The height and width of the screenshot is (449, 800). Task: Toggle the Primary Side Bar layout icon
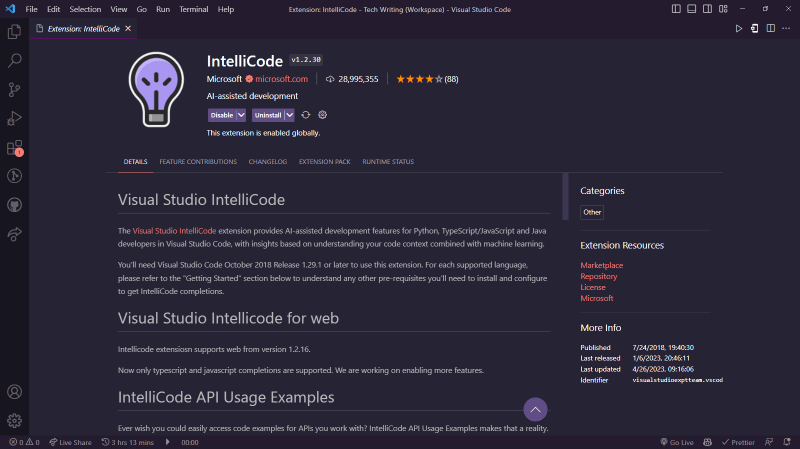point(676,9)
